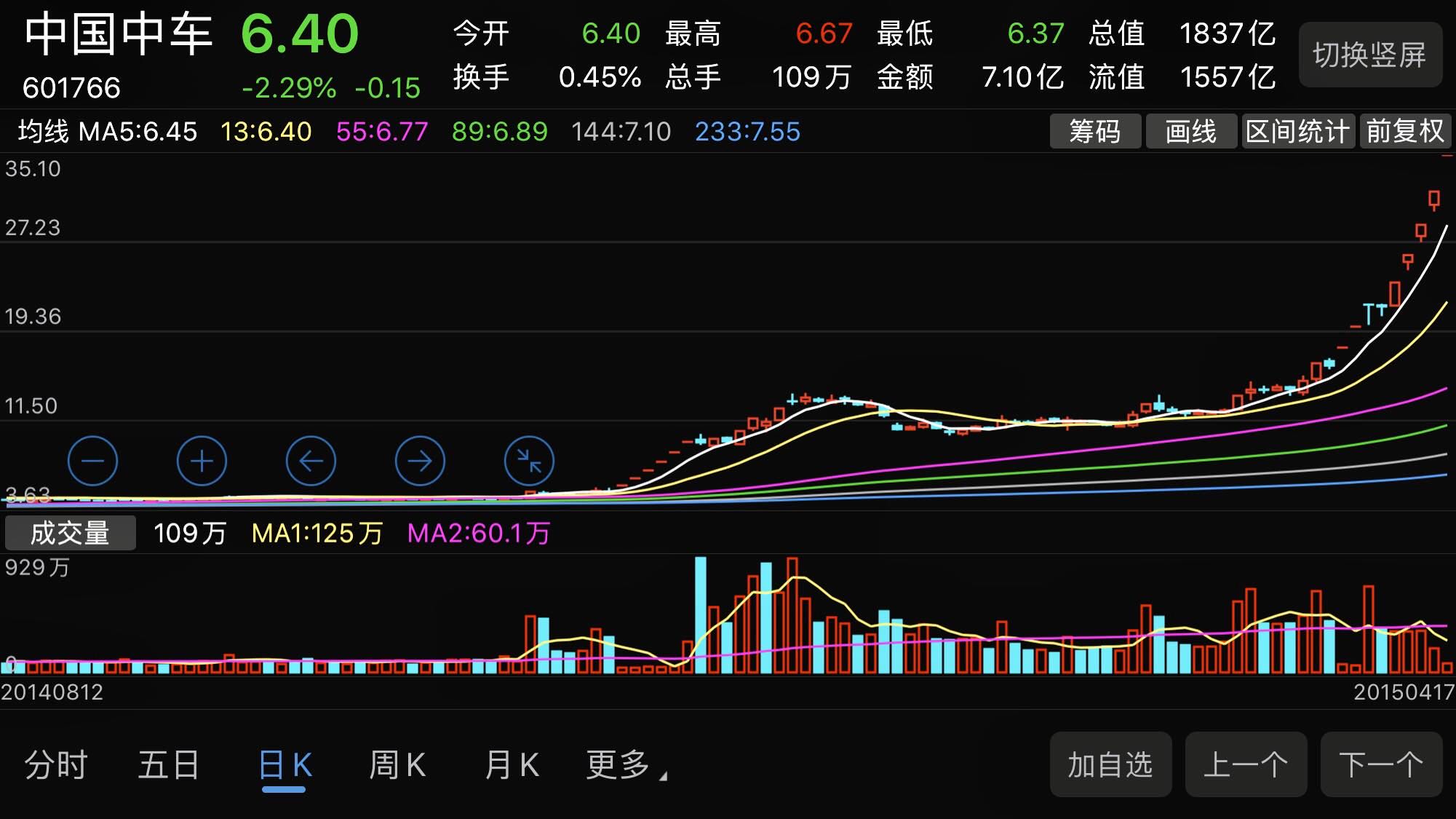Pan chart right with right arrow icon
The image size is (1456, 819).
click(x=420, y=461)
